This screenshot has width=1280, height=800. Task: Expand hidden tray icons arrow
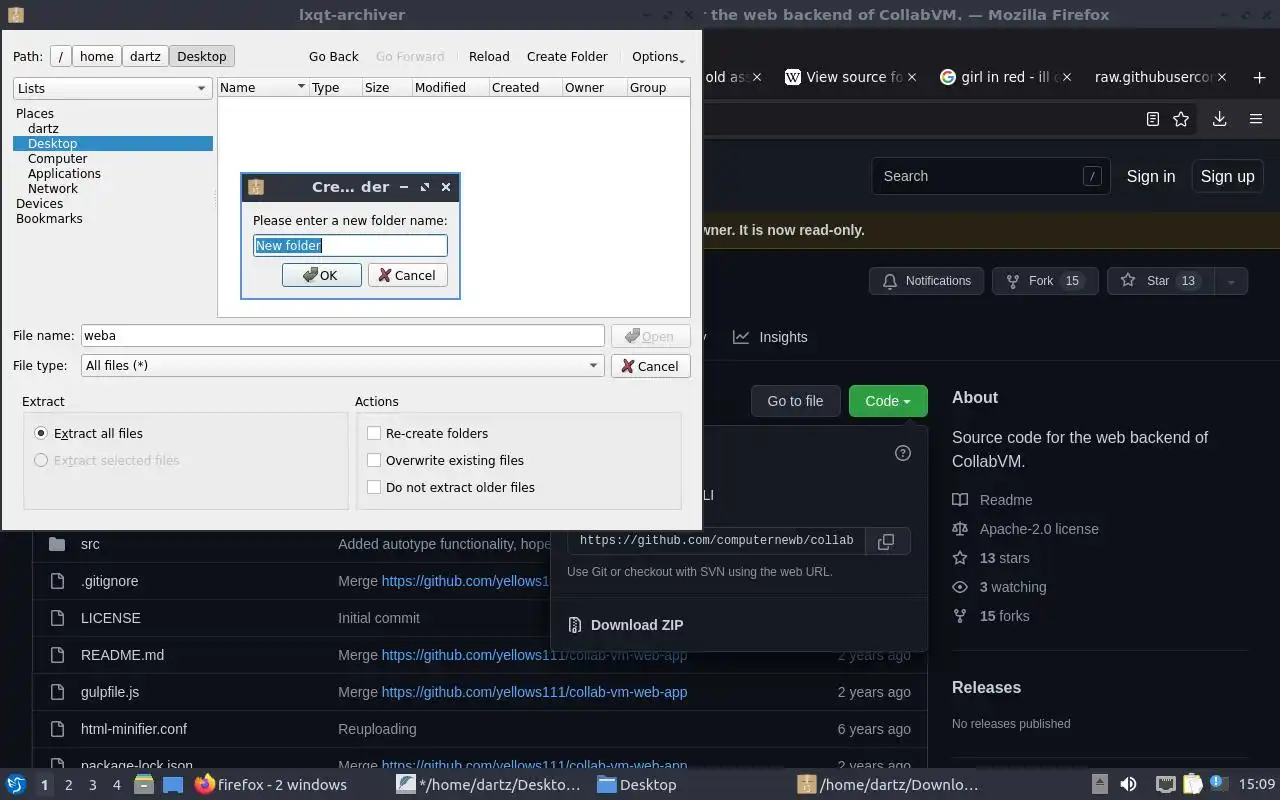[1099, 785]
